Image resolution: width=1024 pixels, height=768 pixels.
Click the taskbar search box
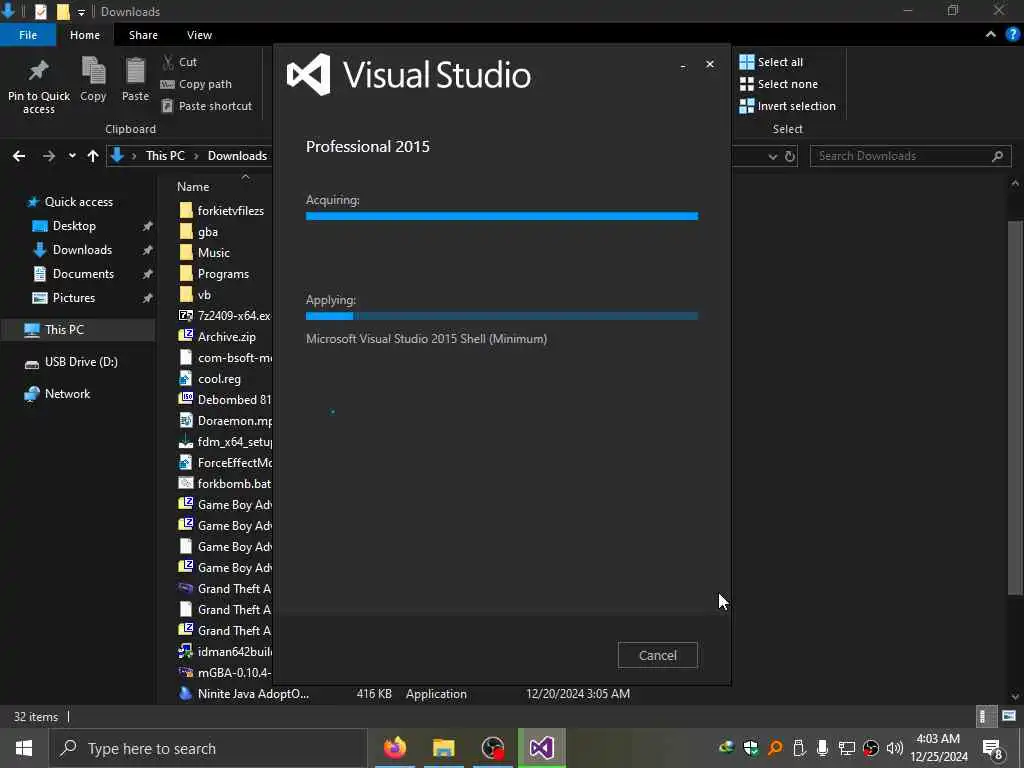[x=208, y=748]
